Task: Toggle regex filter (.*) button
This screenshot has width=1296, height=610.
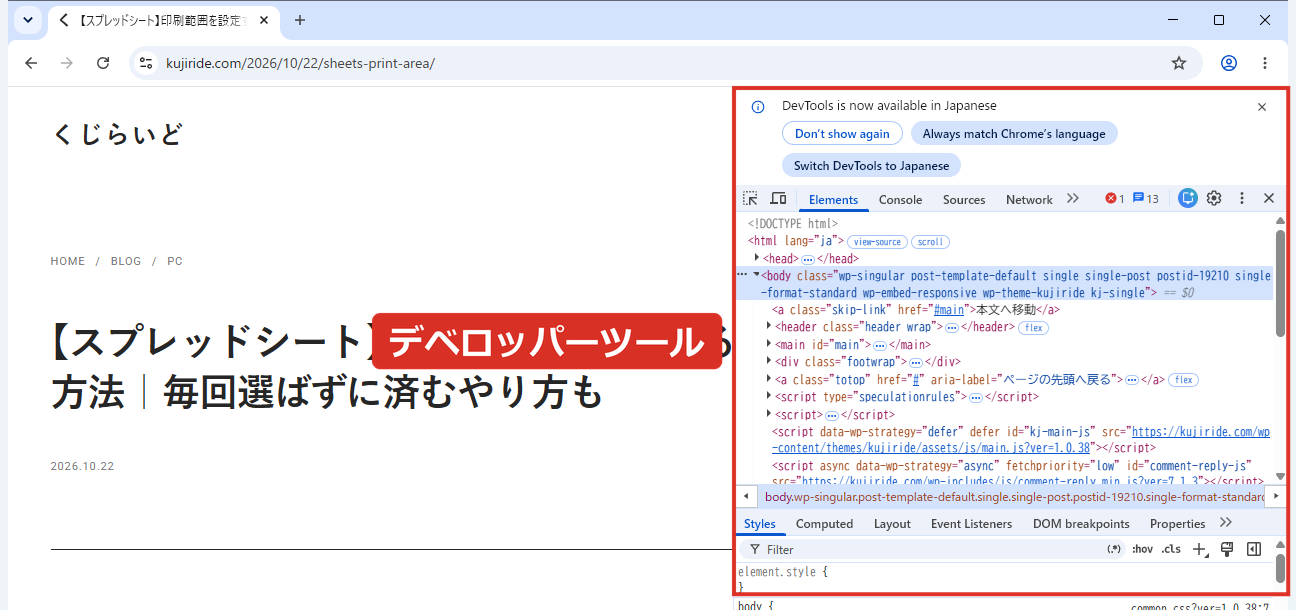Action: click(1114, 549)
